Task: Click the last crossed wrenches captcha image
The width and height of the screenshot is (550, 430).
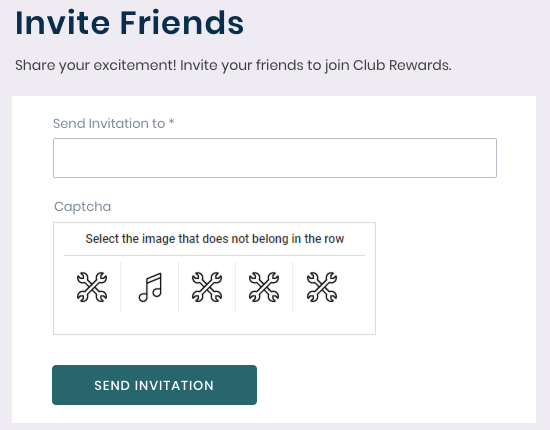Action: click(x=322, y=287)
